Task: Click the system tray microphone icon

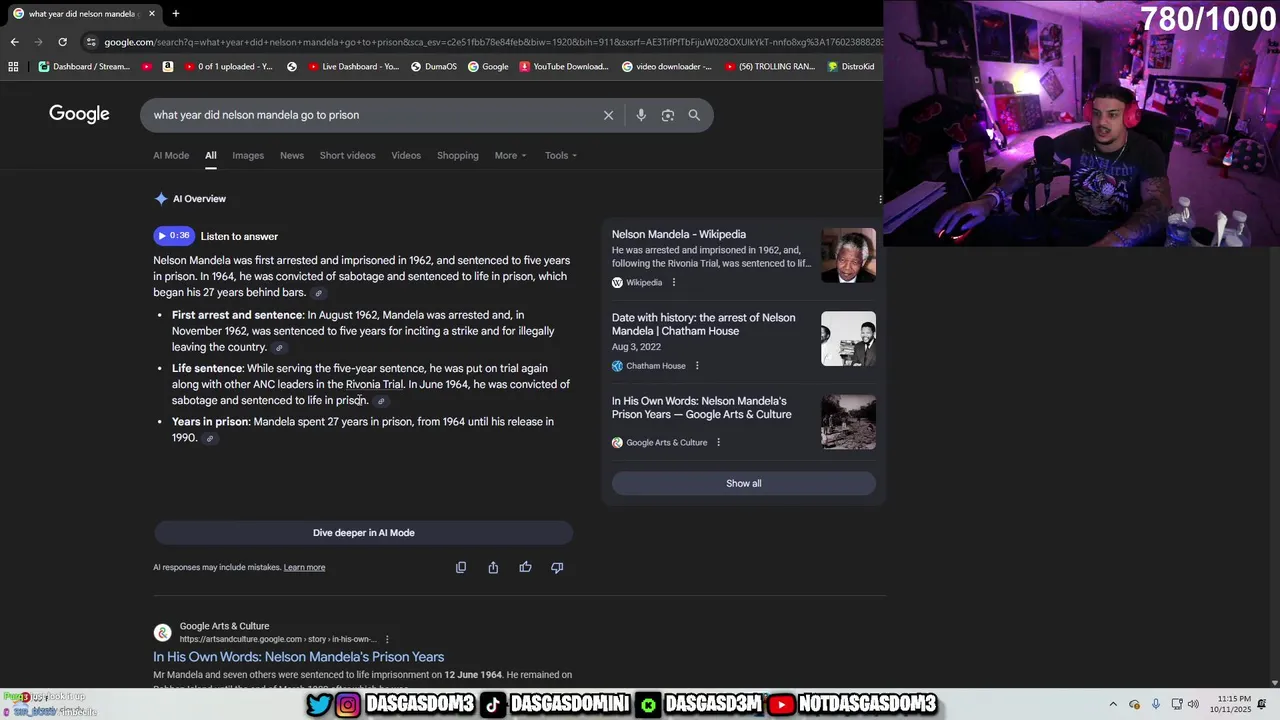Action: [x=1156, y=704]
